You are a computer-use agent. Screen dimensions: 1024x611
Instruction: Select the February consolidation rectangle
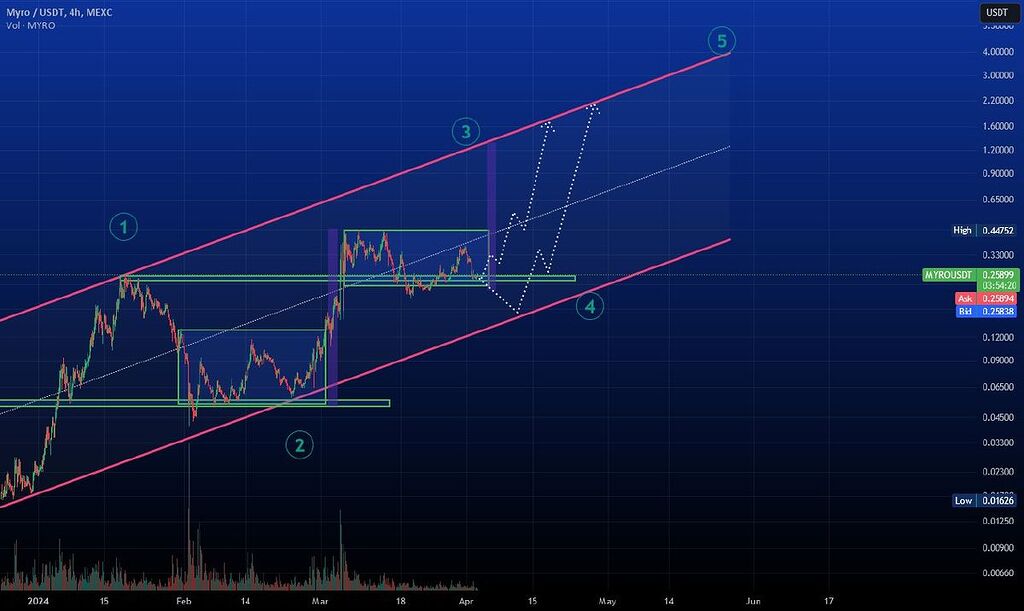[250, 335]
